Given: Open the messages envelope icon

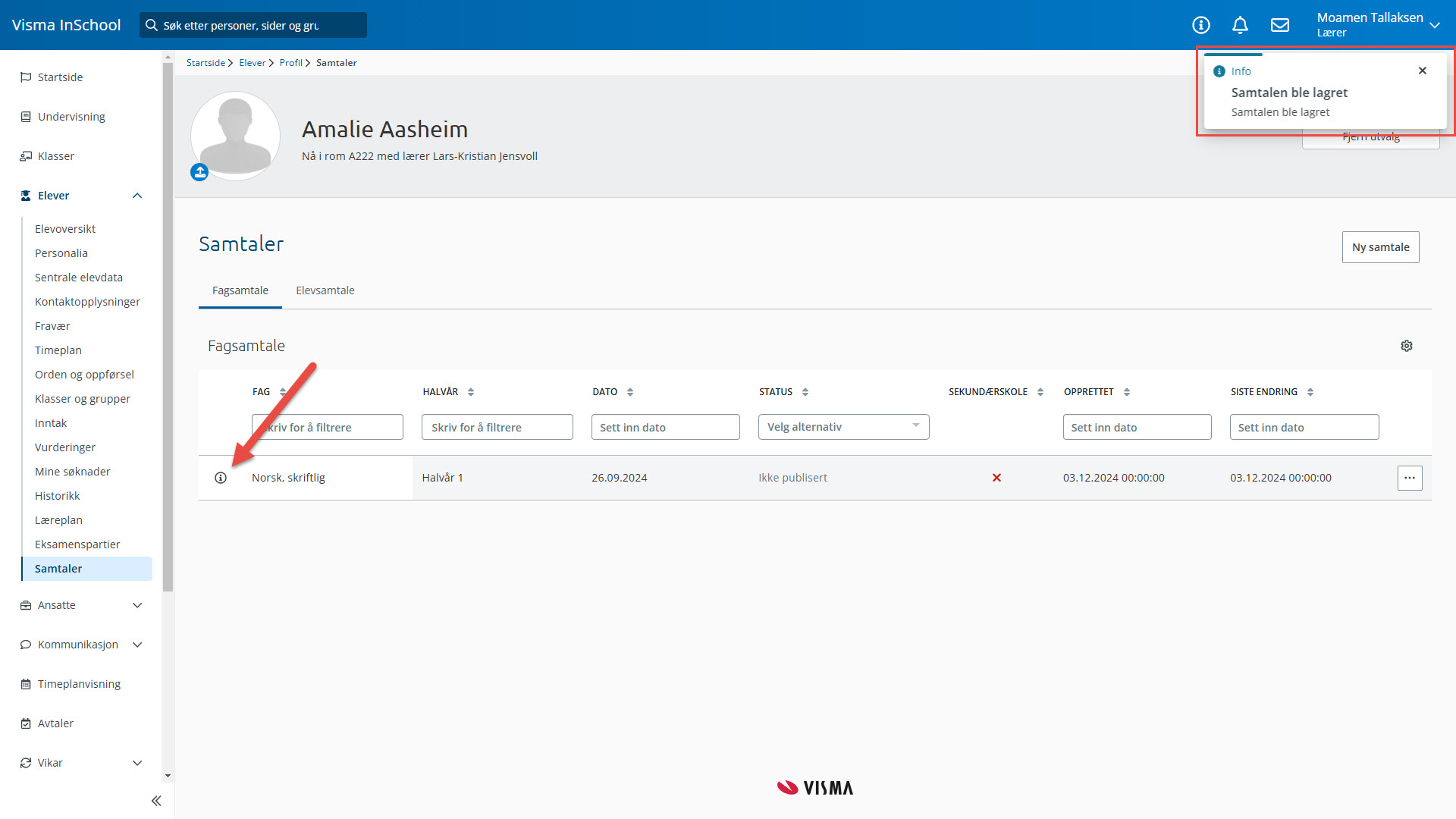Looking at the screenshot, I should click(1280, 25).
